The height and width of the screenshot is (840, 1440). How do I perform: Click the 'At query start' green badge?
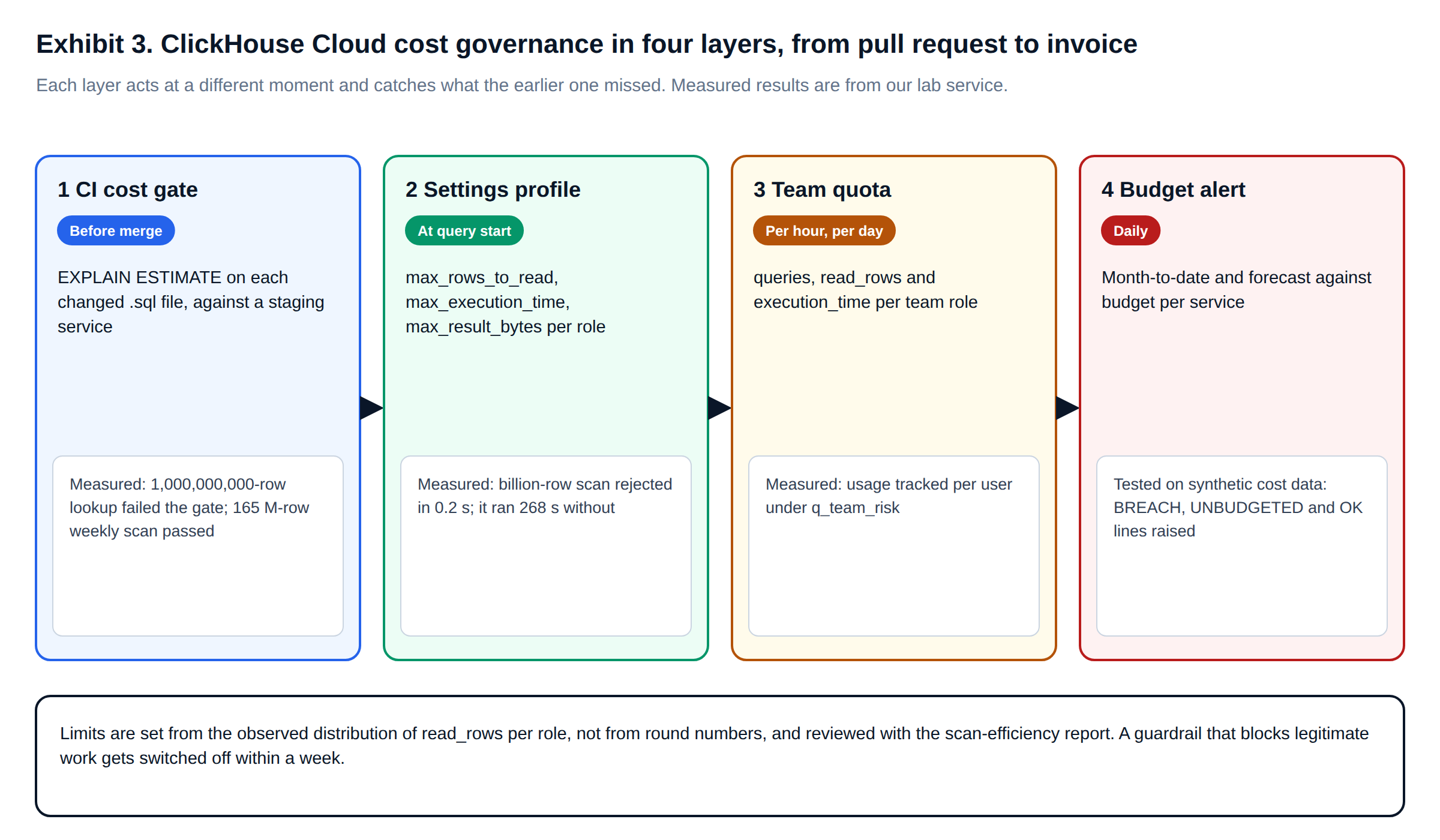click(x=464, y=230)
